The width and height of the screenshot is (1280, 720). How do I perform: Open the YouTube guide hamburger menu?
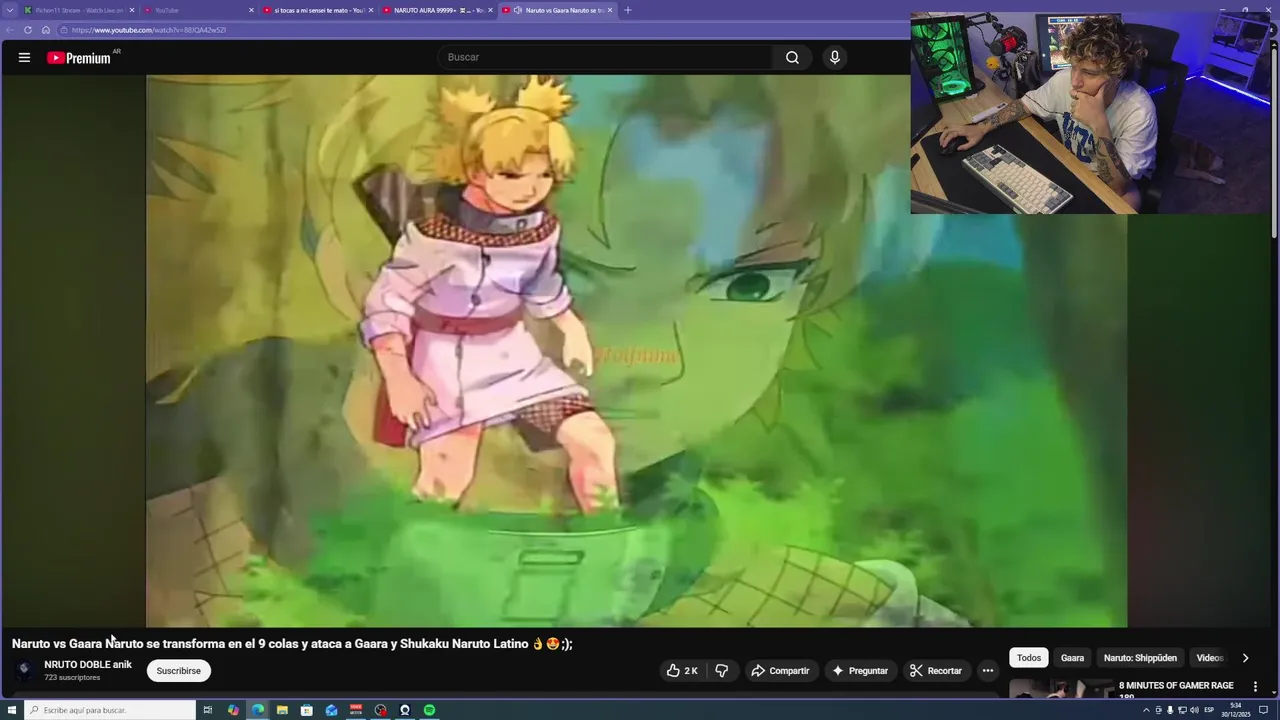click(x=24, y=58)
